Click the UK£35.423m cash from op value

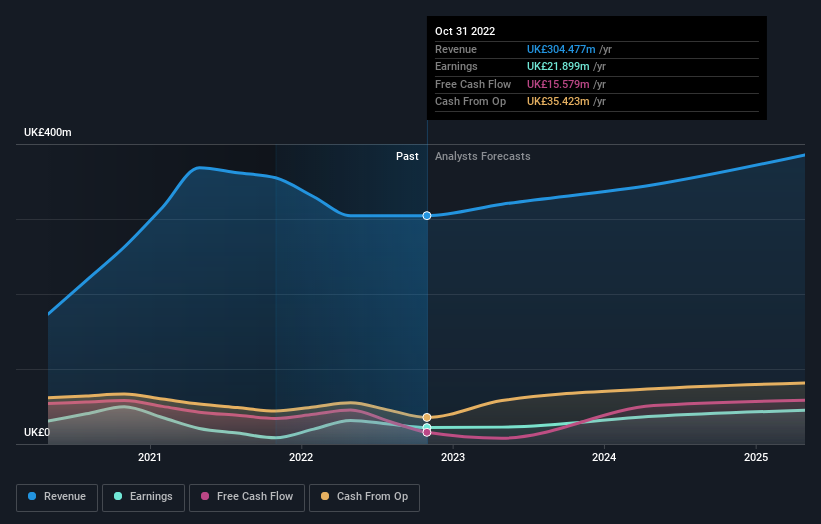558,102
